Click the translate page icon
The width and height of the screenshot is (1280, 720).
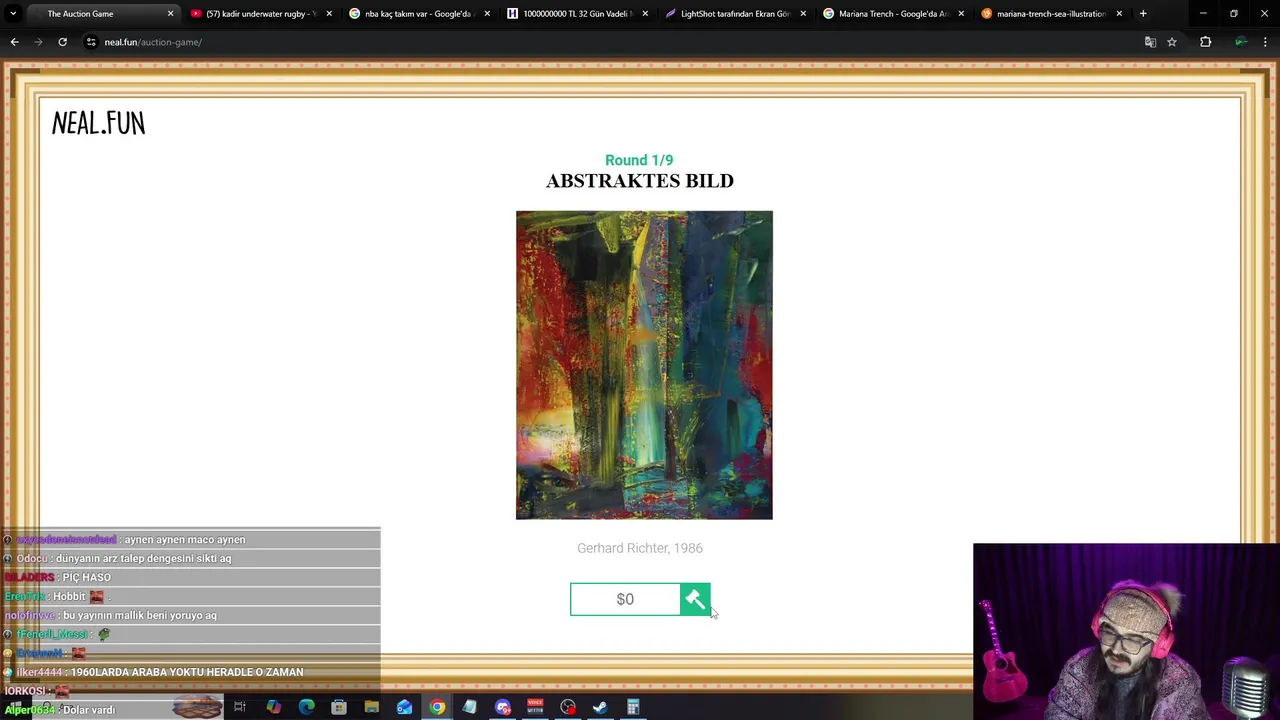click(x=1150, y=42)
